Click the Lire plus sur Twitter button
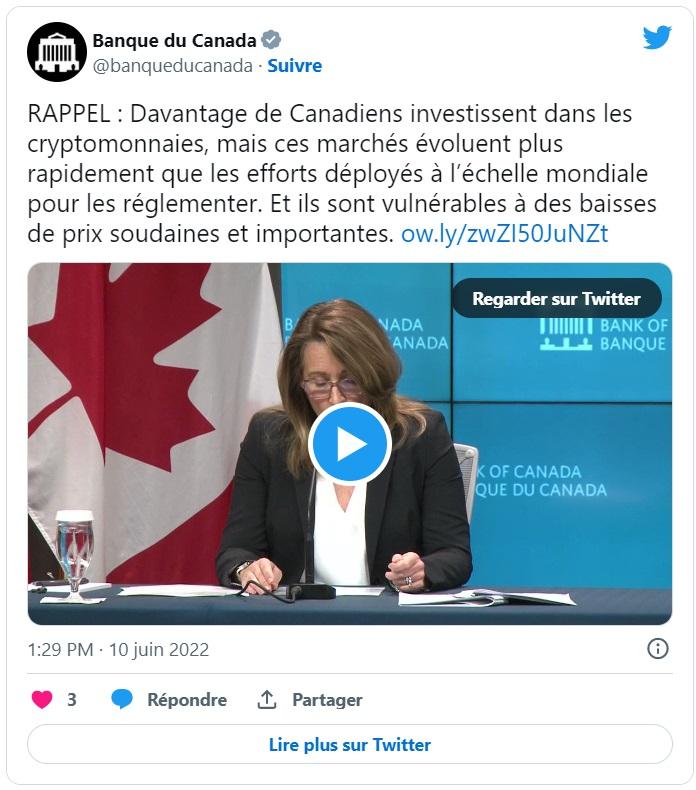The height and width of the screenshot is (790, 696). (349, 745)
